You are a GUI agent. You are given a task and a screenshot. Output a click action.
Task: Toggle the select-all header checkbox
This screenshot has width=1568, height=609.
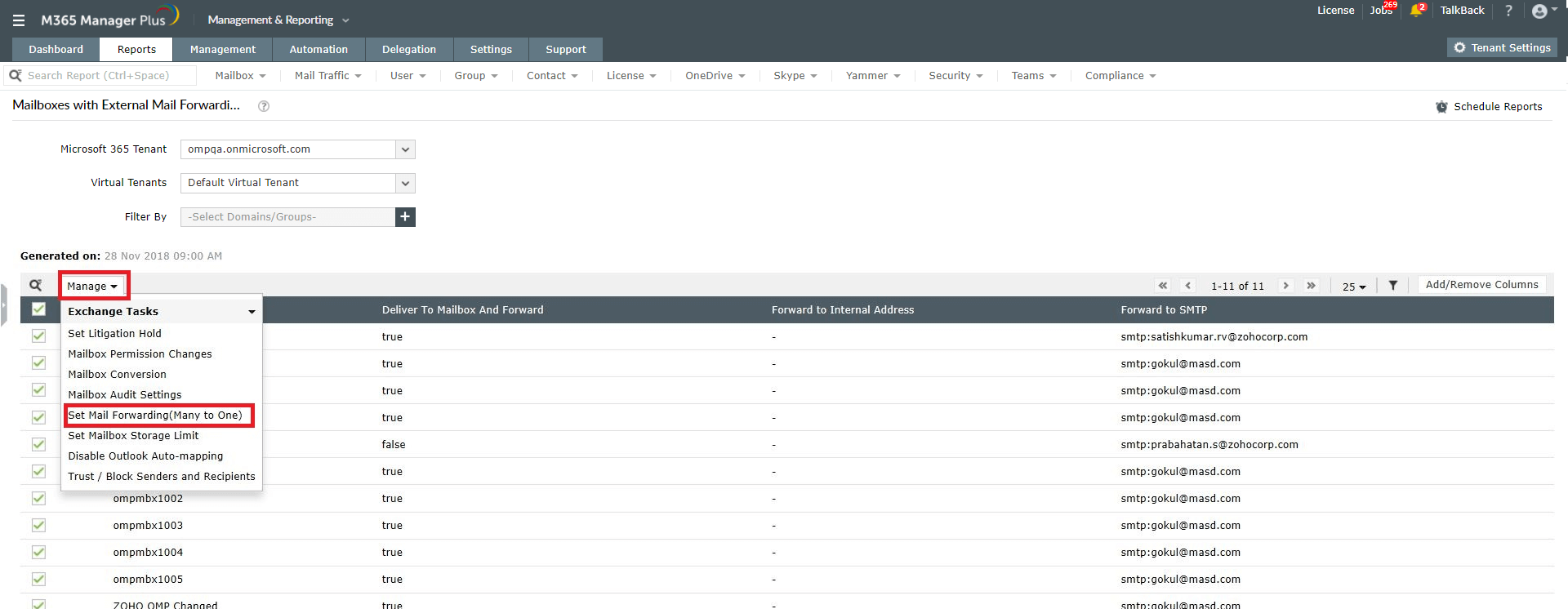38,309
